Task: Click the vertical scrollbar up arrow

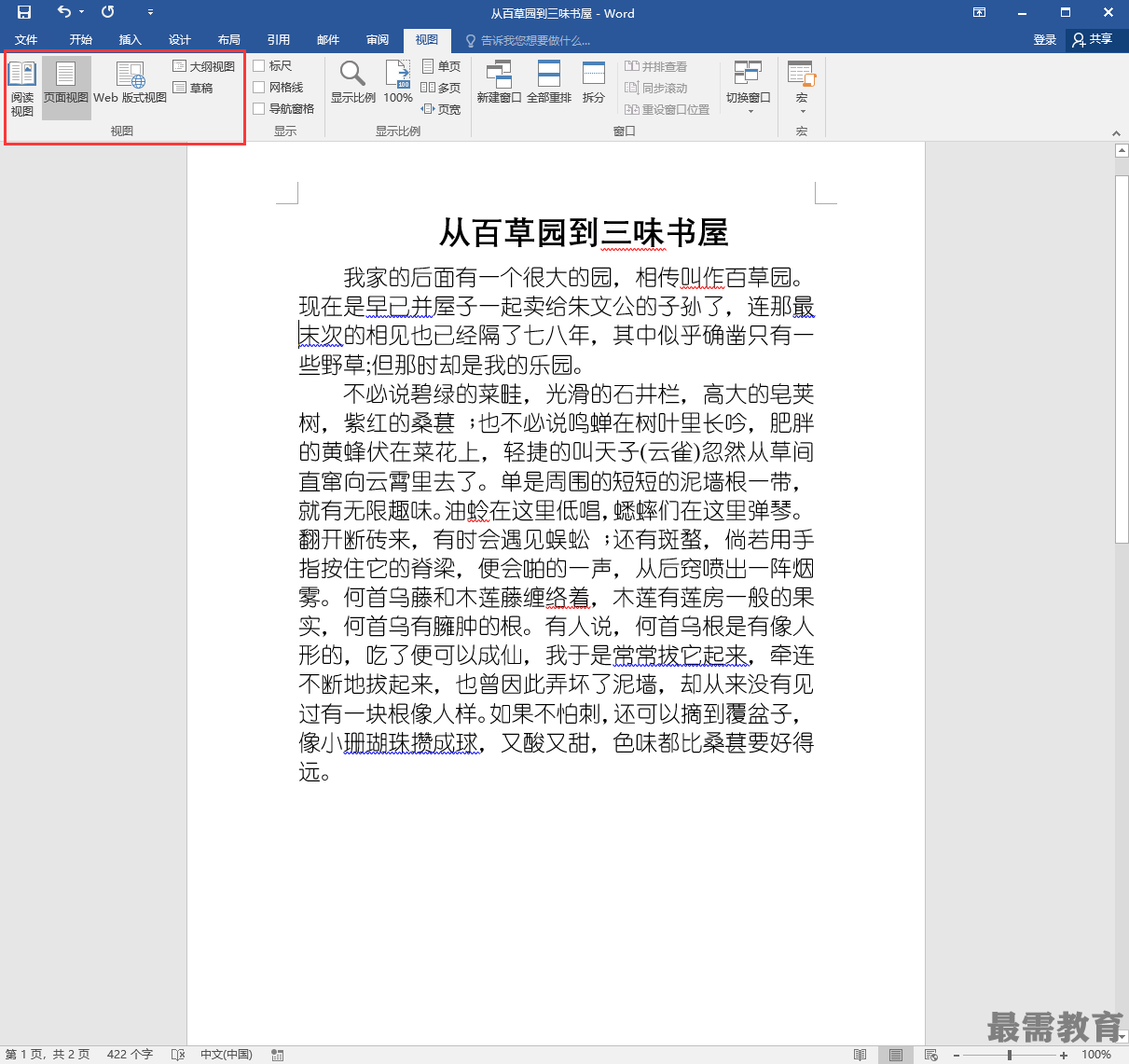Action: 1122,150
